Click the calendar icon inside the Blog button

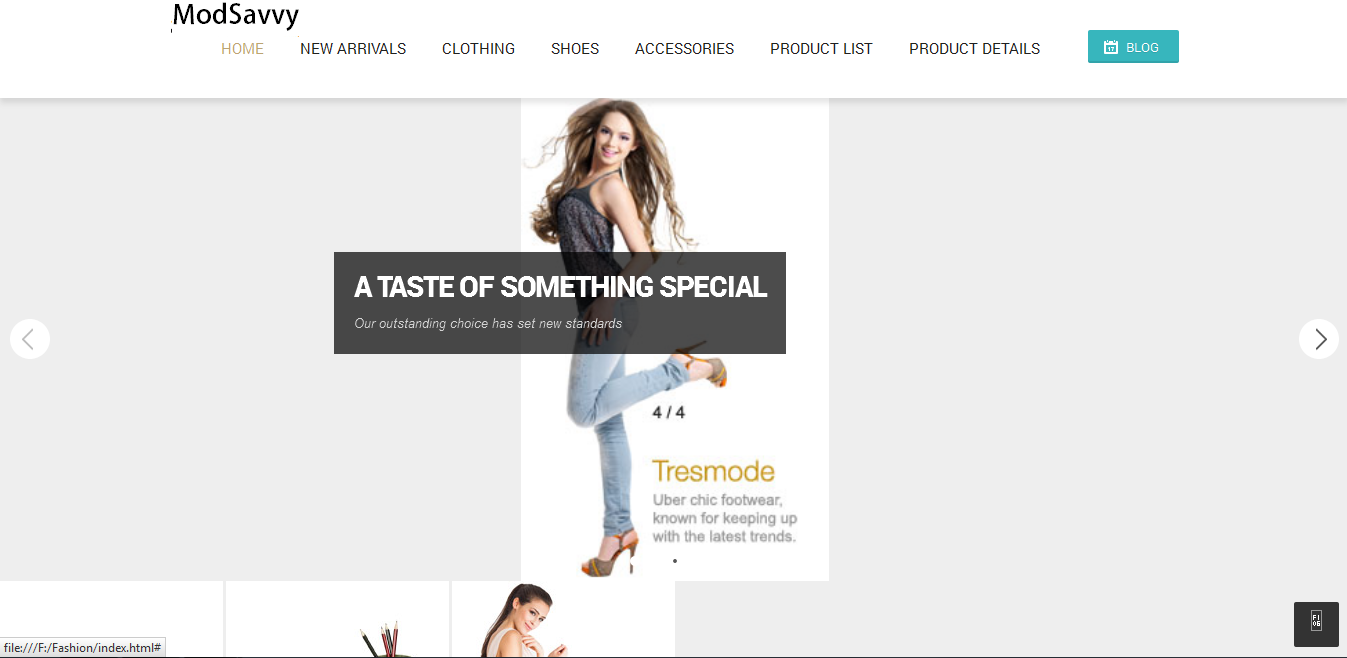[1110, 47]
